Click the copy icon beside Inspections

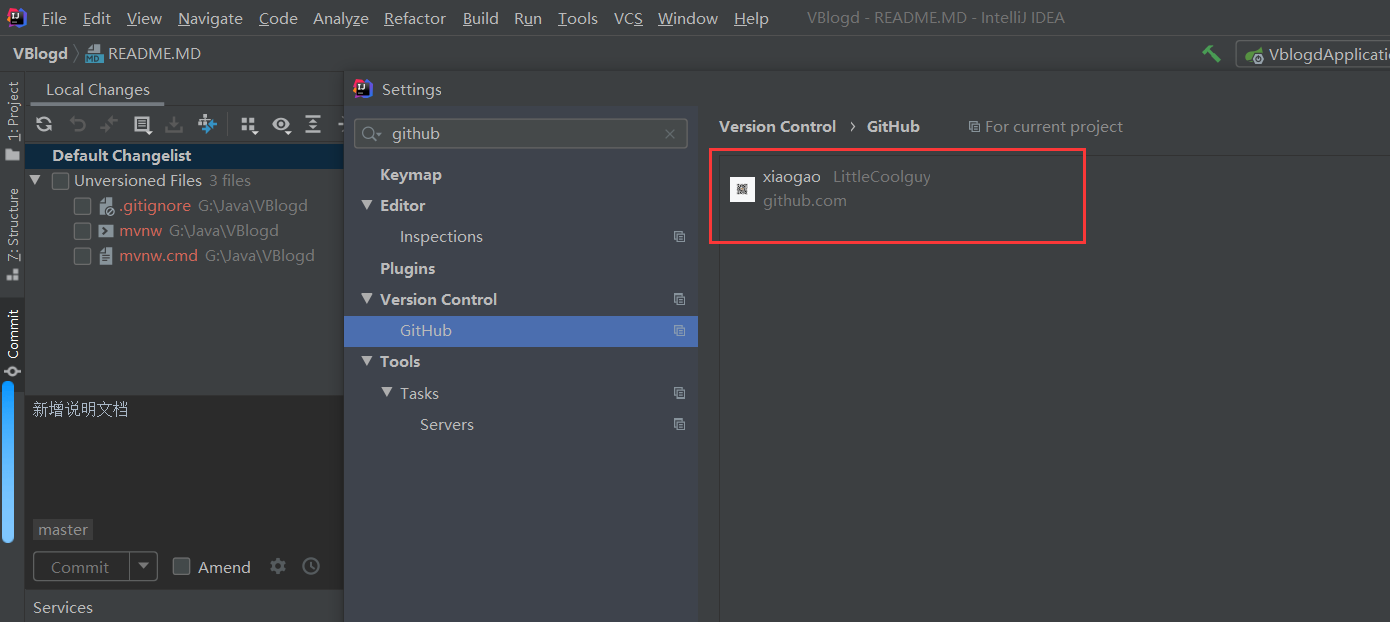point(679,237)
